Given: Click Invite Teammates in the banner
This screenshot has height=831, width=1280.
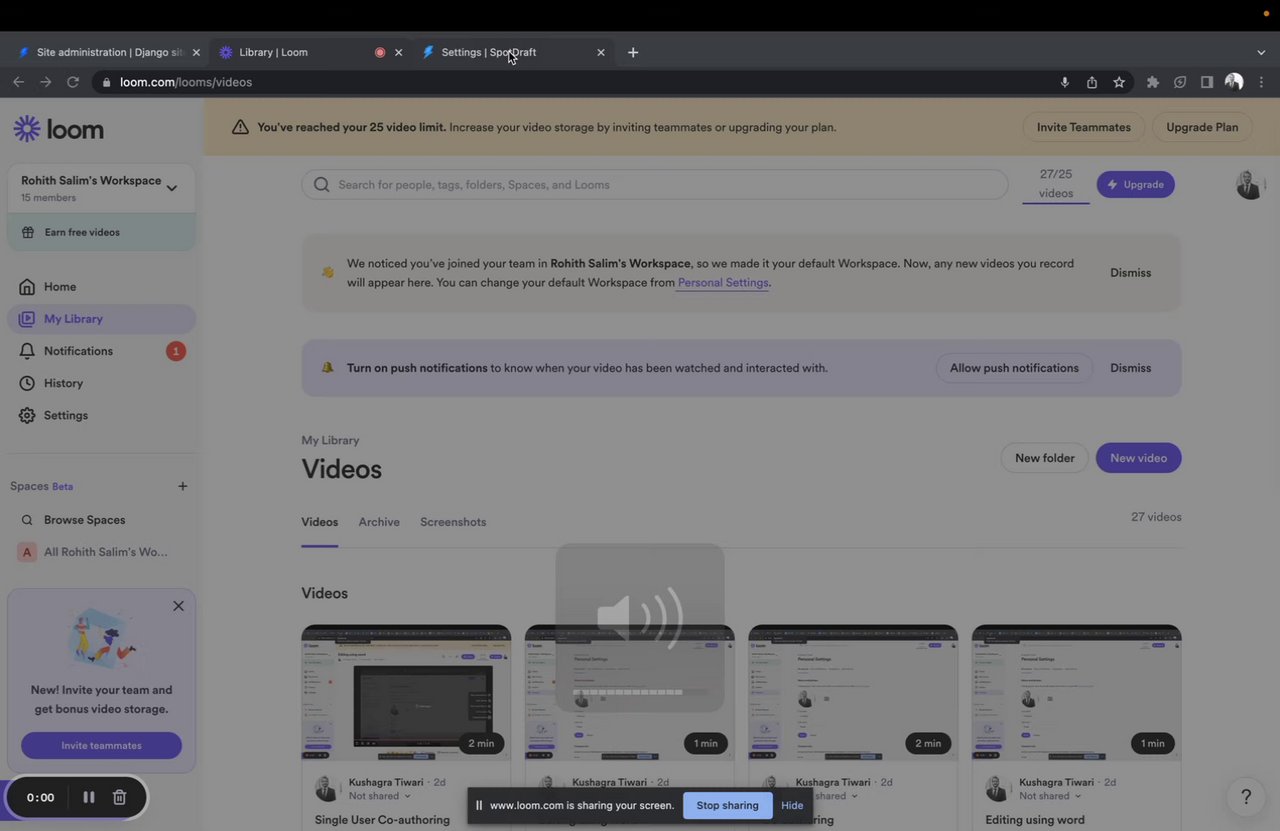Looking at the screenshot, I should [x=1084, y=127].
